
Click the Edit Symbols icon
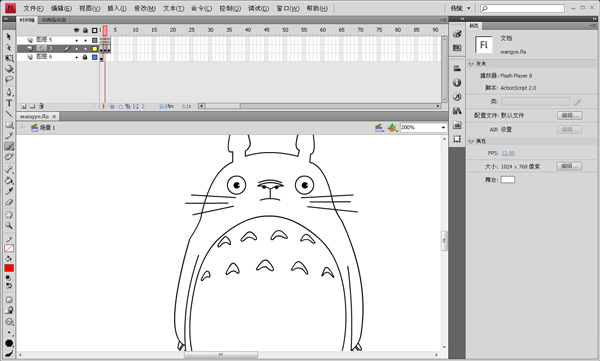click(x=392, y=128)
